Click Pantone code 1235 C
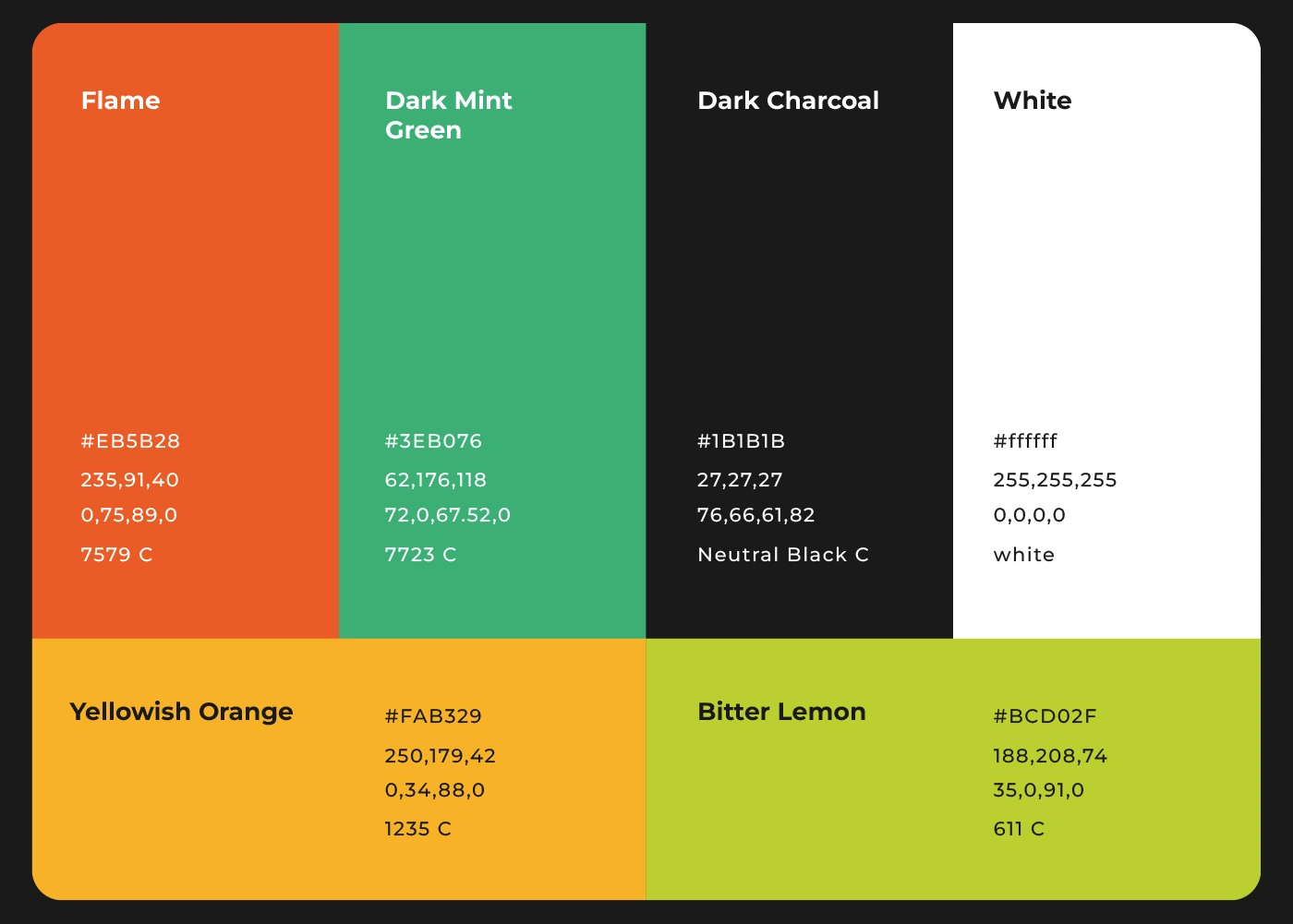Screen dimensions: 1293x924 coord(418,829)
